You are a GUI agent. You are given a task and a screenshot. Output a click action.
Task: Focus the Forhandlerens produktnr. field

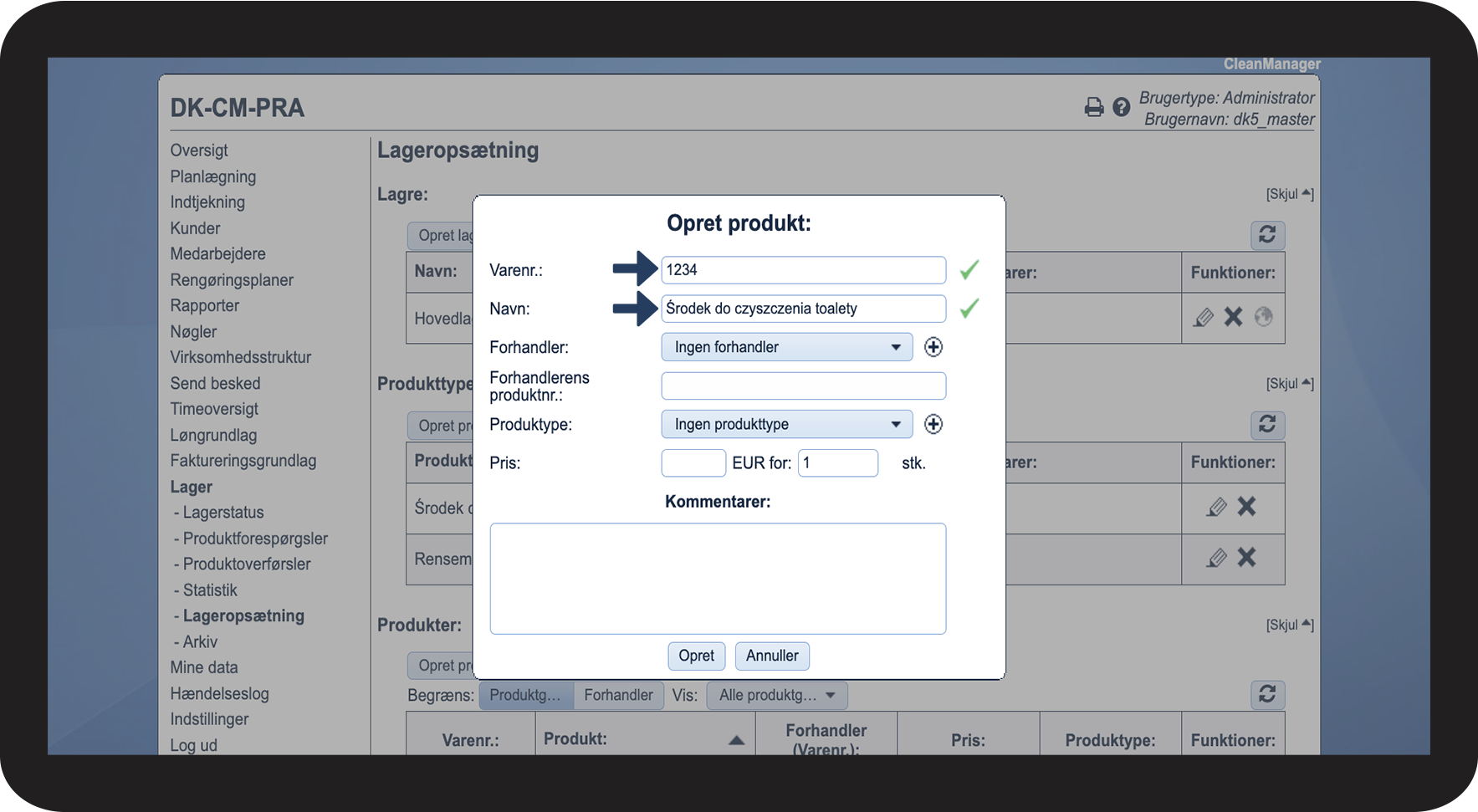[804, 386]
